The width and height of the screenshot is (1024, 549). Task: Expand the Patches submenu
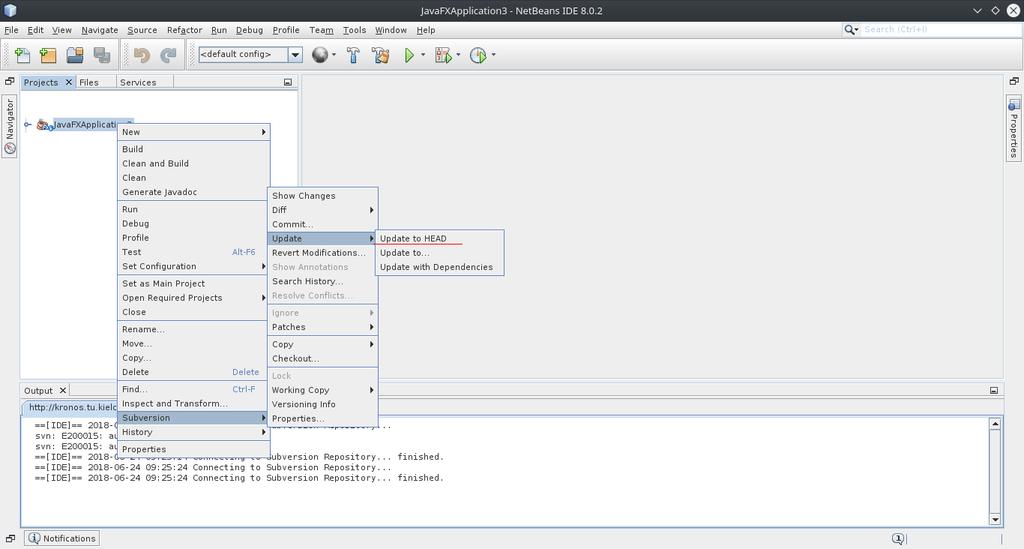pos(323,327)
